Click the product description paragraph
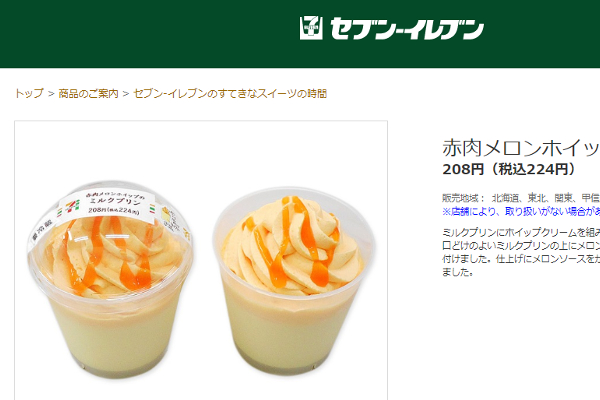600x400 pixels. coord(521,252)
